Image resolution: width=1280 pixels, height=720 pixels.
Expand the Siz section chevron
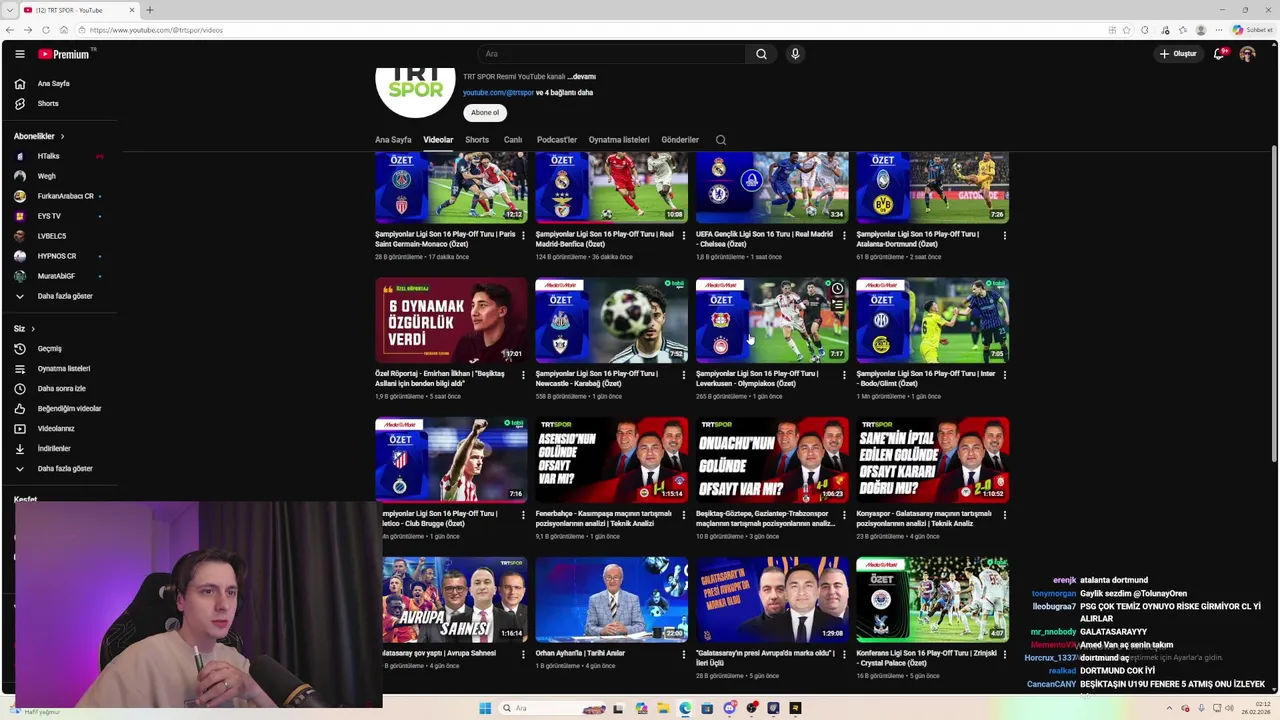pyautogui.click(x=33, y=329)
